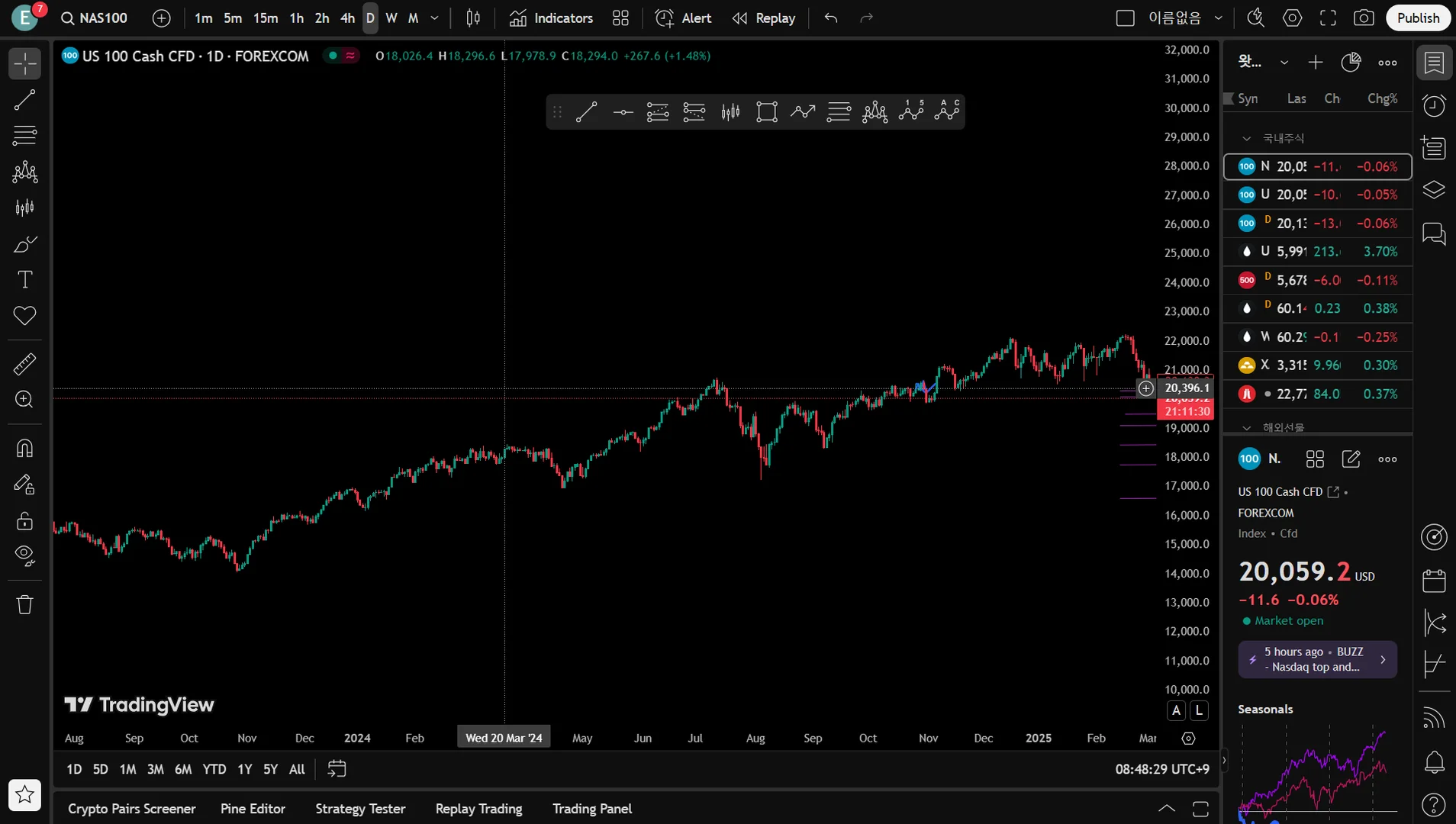The height and width of the screenshot is (824, 1456).
Task: Expand the watchlist name dropdown
Action: point(1284,63)
